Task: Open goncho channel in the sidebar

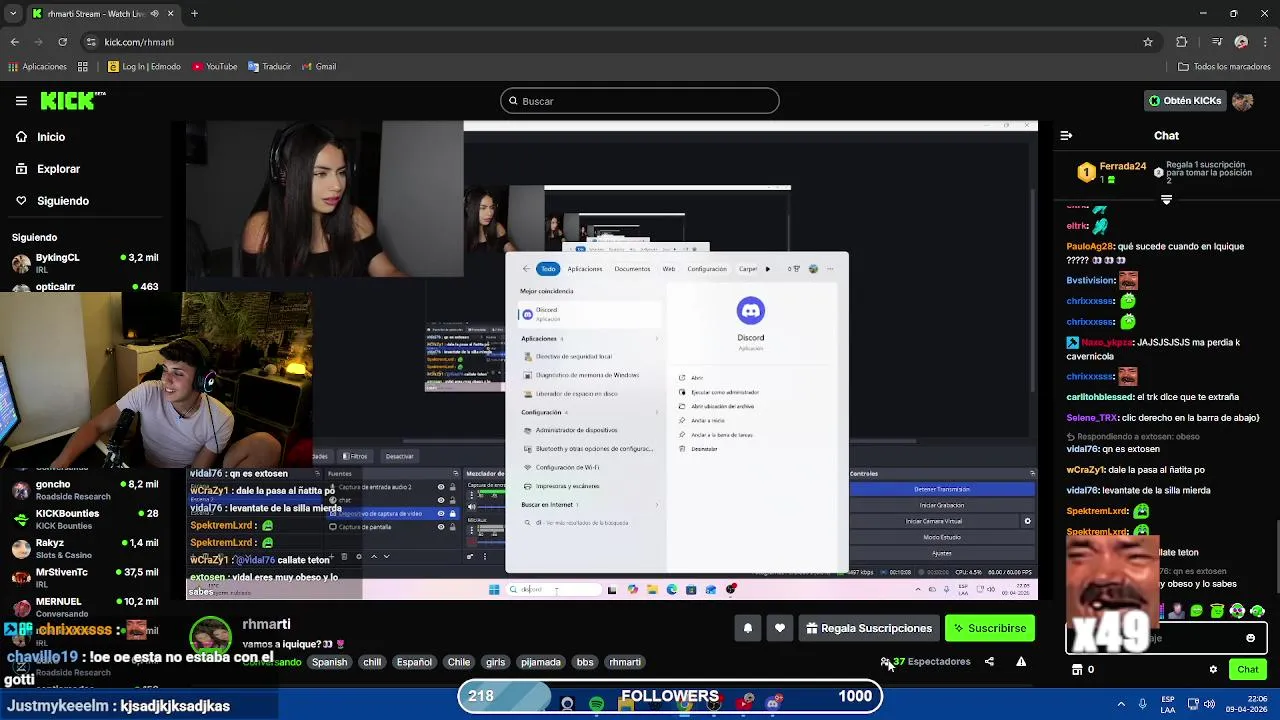Action: (x=85, y=490)
